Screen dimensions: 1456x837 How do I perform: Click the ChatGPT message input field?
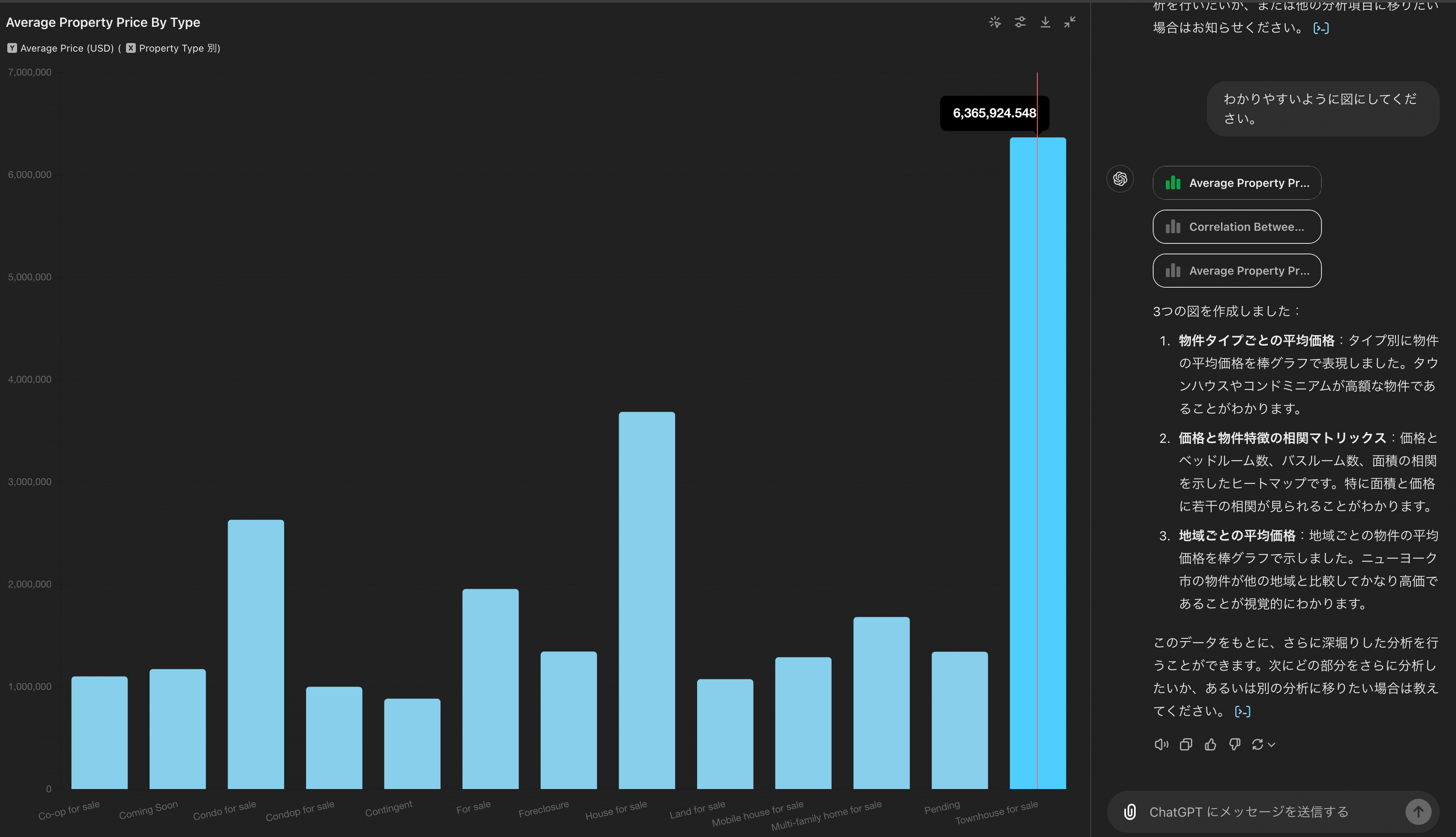[1265, 812]
